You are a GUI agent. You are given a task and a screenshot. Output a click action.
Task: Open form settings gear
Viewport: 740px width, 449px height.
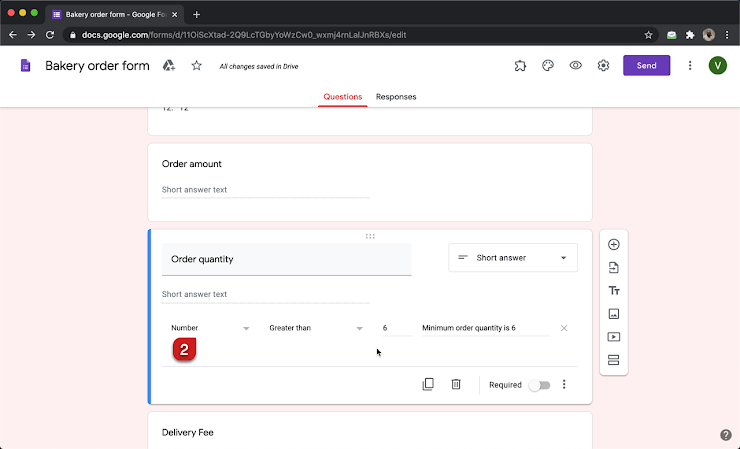click(604, 66)
